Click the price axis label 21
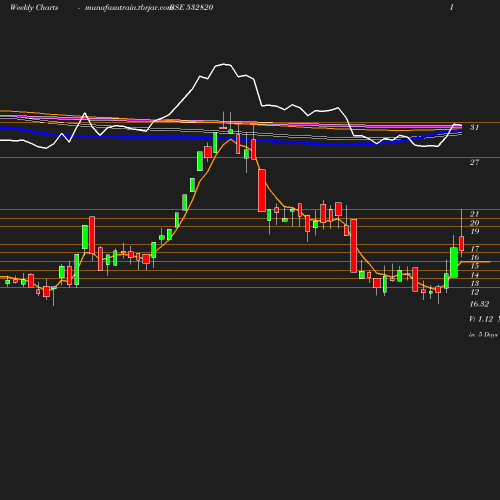 click(x=475, y=214)
